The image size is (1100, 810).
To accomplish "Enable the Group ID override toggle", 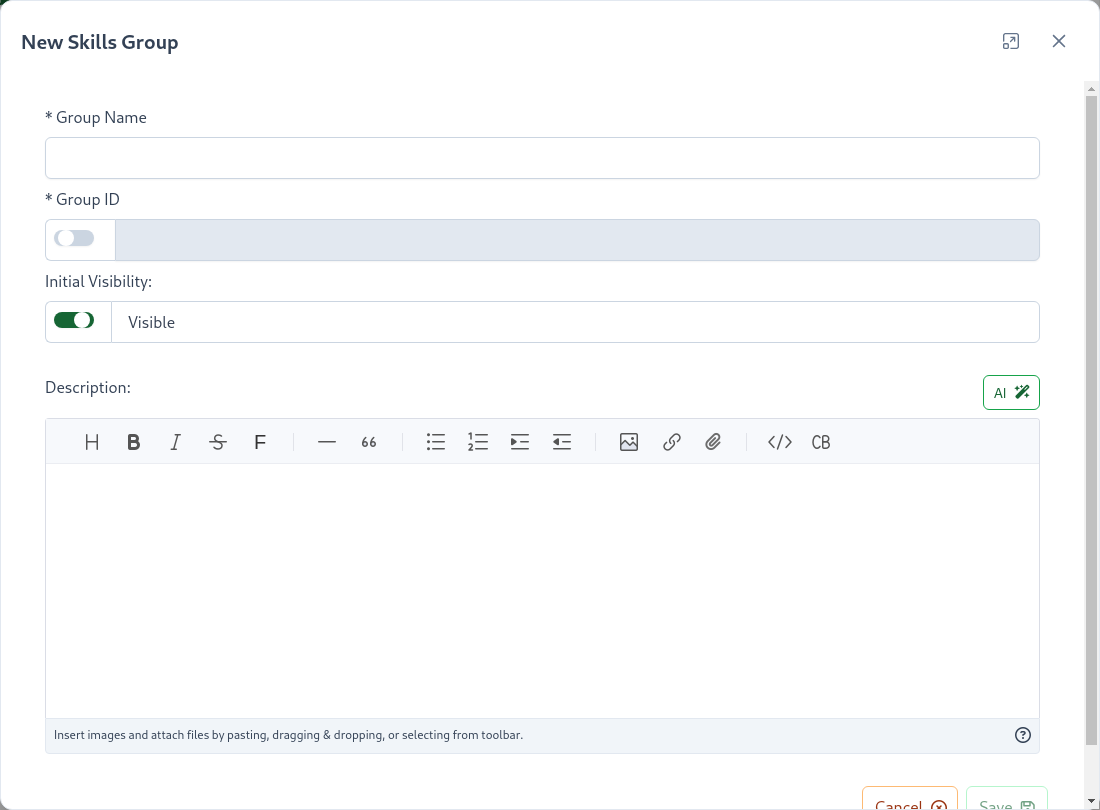I will [74, 238].
